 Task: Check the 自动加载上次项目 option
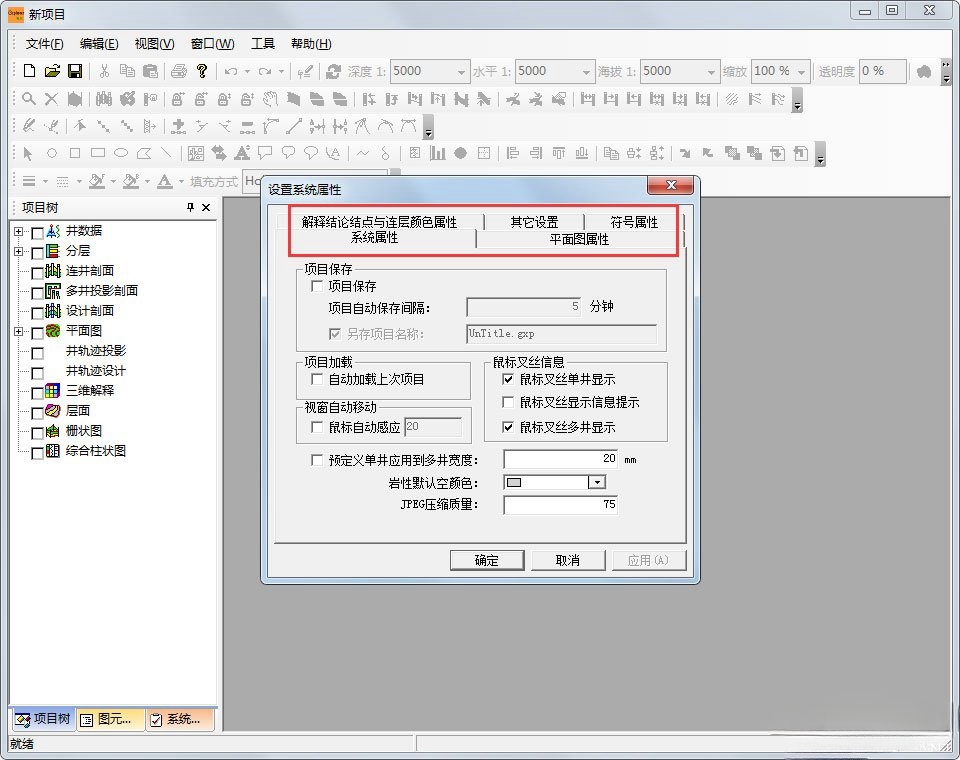tap(318, 380)
